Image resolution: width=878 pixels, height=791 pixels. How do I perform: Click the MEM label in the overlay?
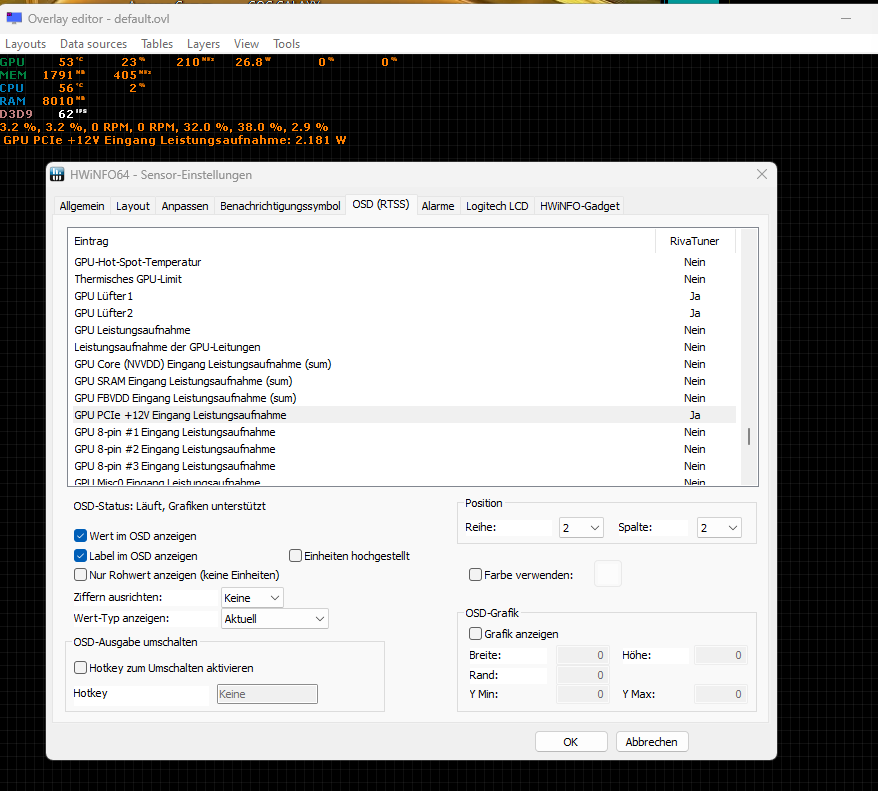coord(13,75)
